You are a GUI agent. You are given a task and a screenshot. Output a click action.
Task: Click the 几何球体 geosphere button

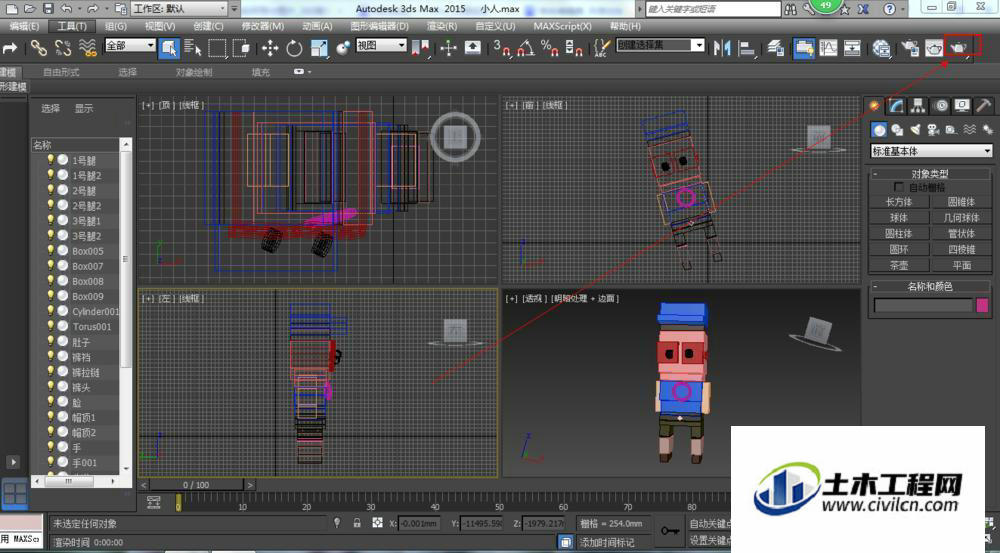pyautogui.click(x=961, y=218)
